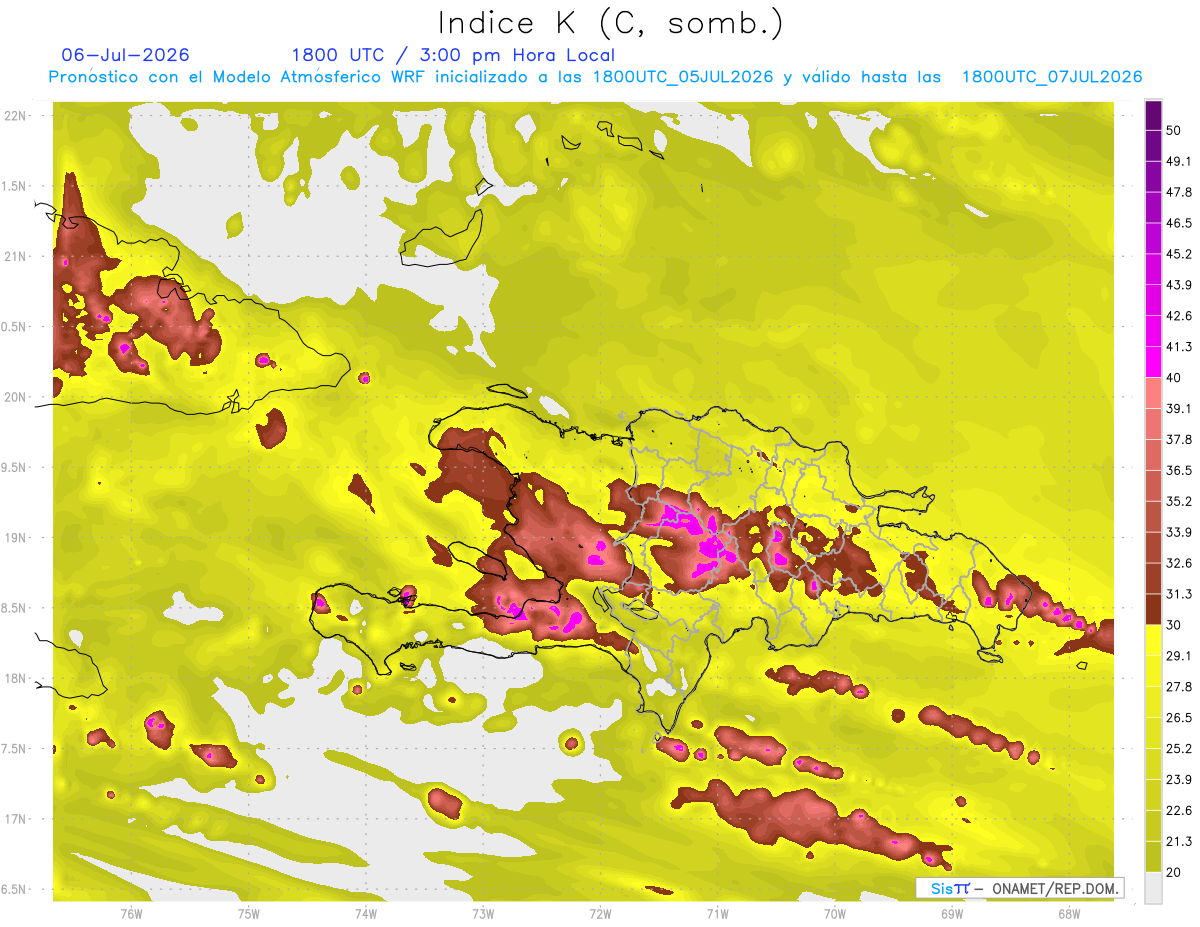Click the colorbar label "31.3"
Image resolution: width=1200 pixels, height=927 pixels.
1179,594
